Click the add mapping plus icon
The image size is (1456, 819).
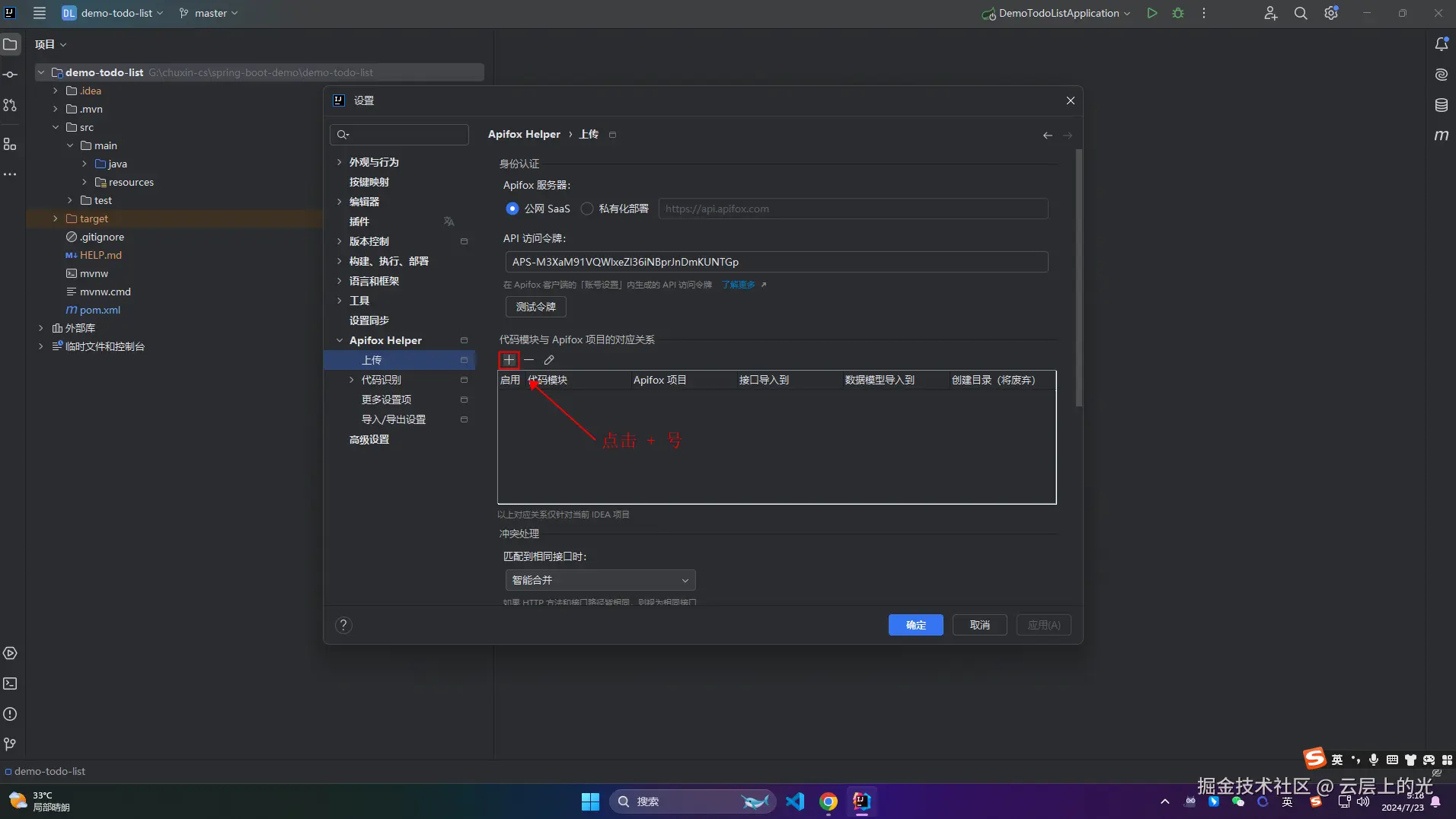click(x=509, y=360)
